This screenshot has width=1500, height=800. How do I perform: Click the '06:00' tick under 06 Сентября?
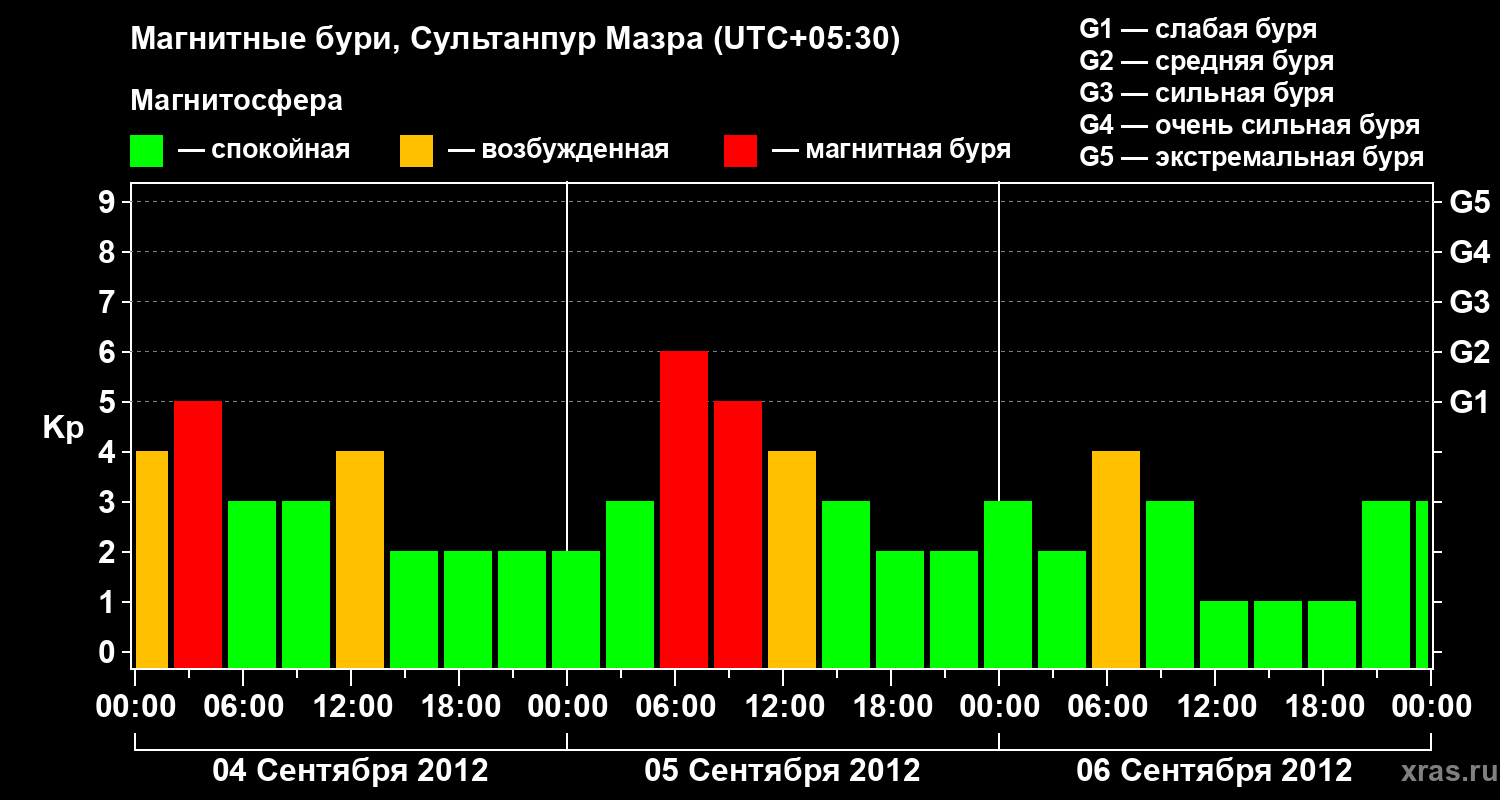click(x=1107, y=707)
